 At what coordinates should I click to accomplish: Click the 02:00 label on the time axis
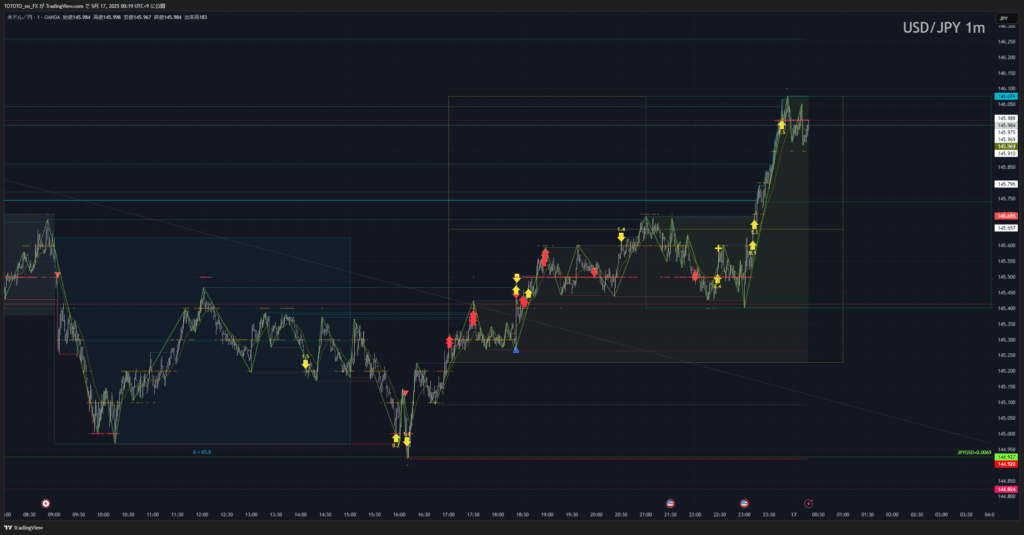[892, 515]
